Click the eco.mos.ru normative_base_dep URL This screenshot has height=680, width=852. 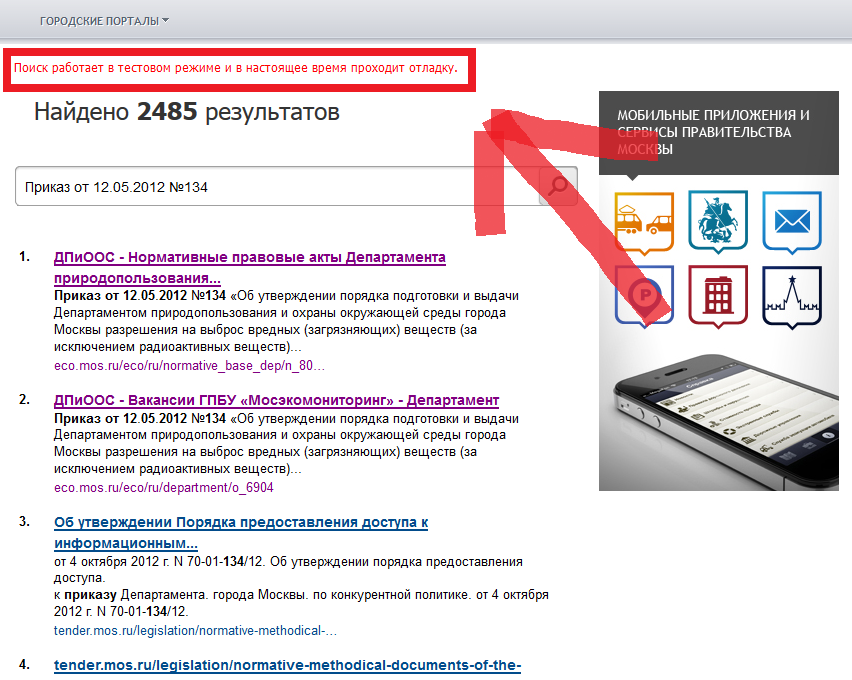point(189,366)
